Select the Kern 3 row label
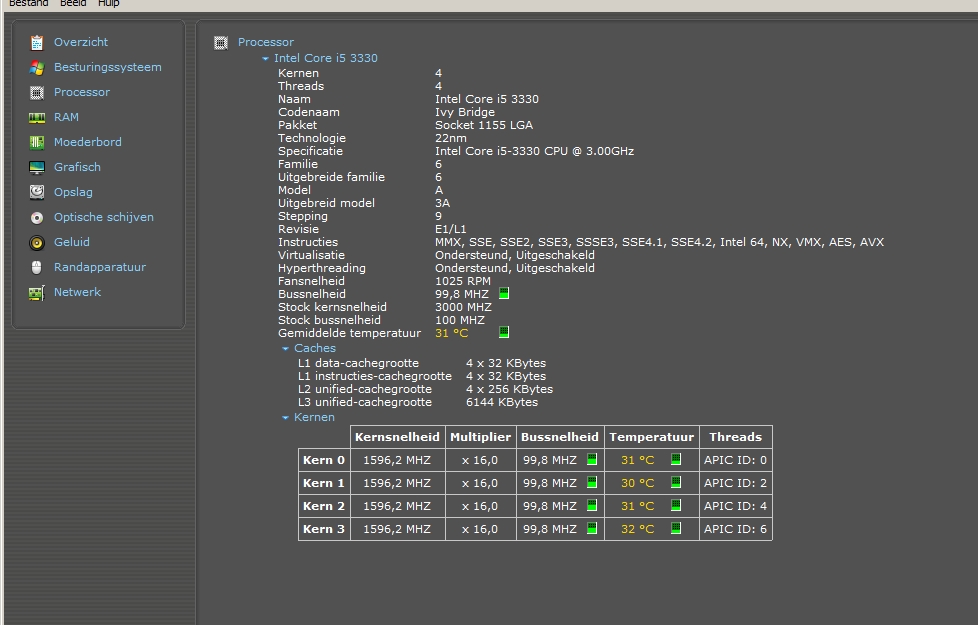 pos(324,530)
